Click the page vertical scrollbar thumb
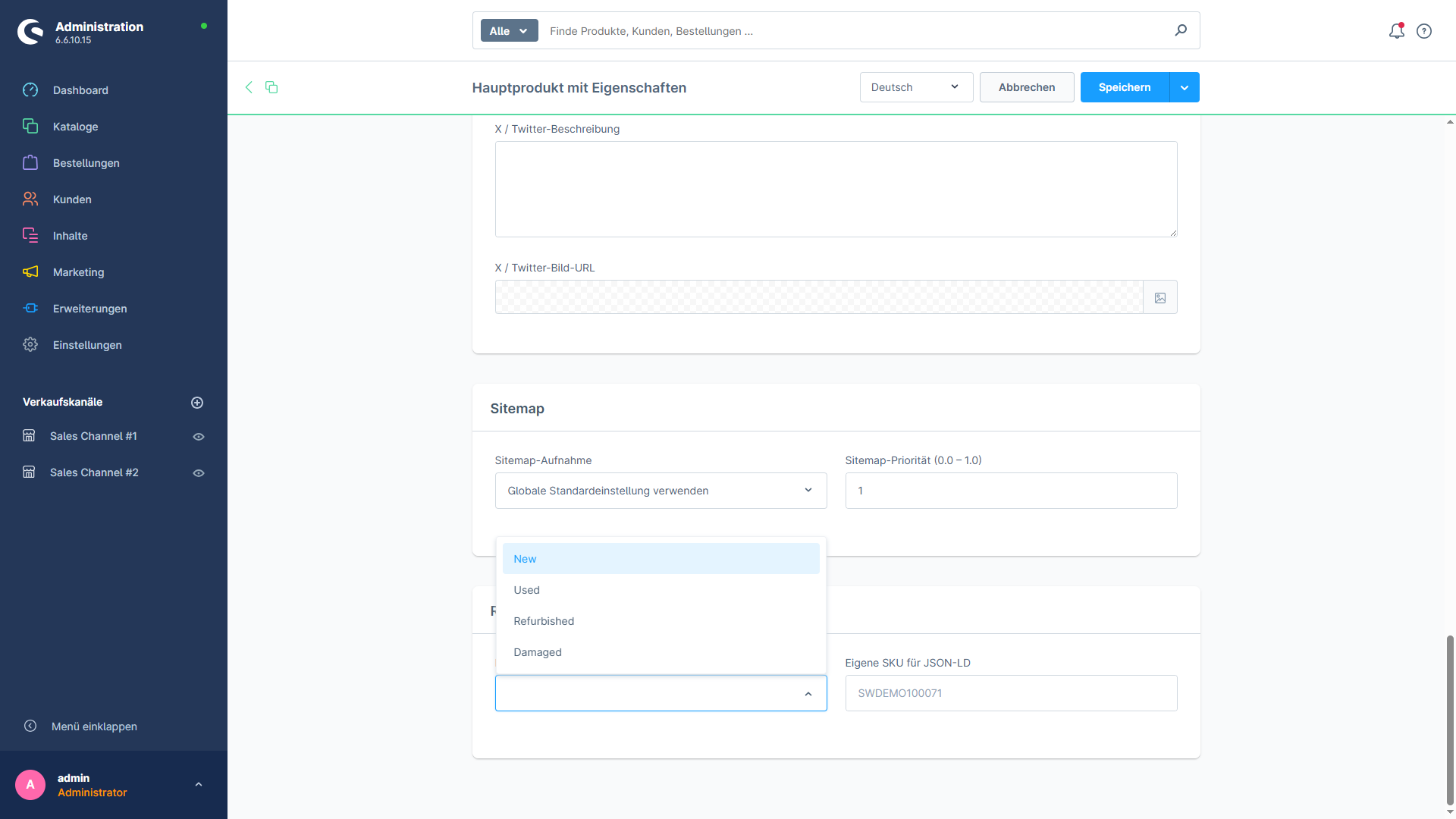The height and width of the screenshot is (819, 1456). pyautogui.click(x=1450, y=719)
